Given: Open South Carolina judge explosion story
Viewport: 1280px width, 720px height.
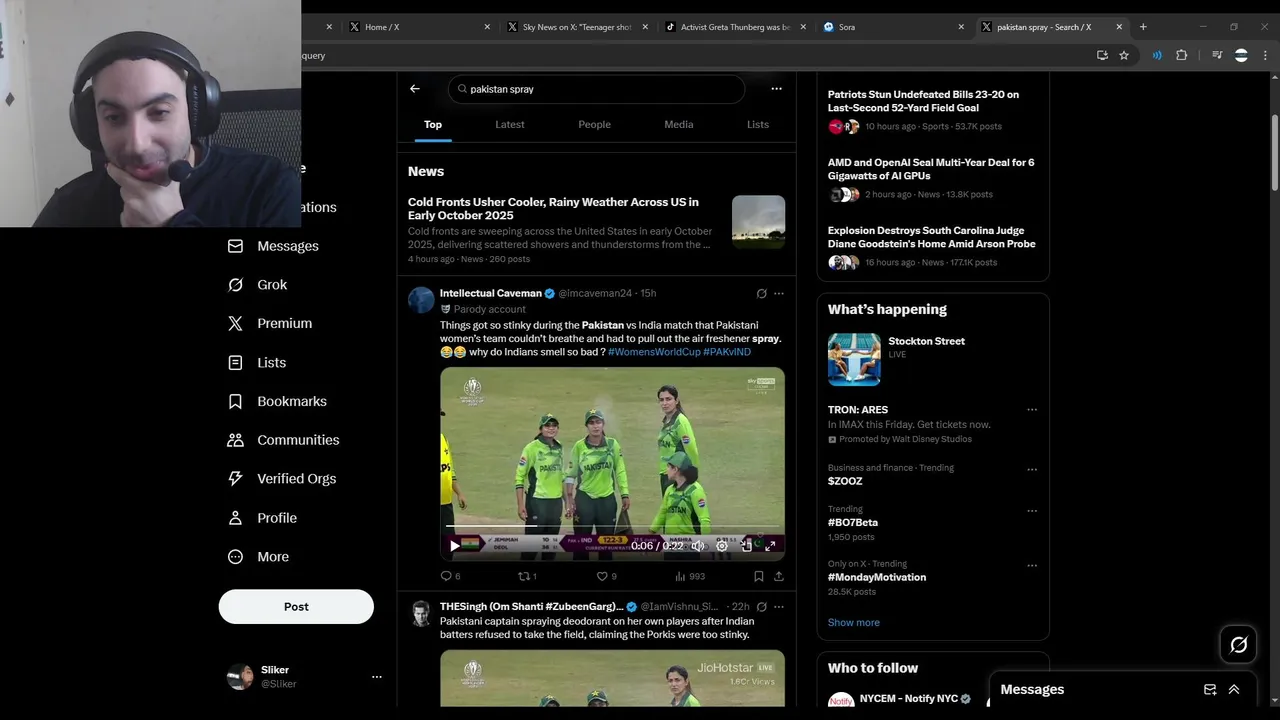Looking at the screenshot, I should 932,237.
